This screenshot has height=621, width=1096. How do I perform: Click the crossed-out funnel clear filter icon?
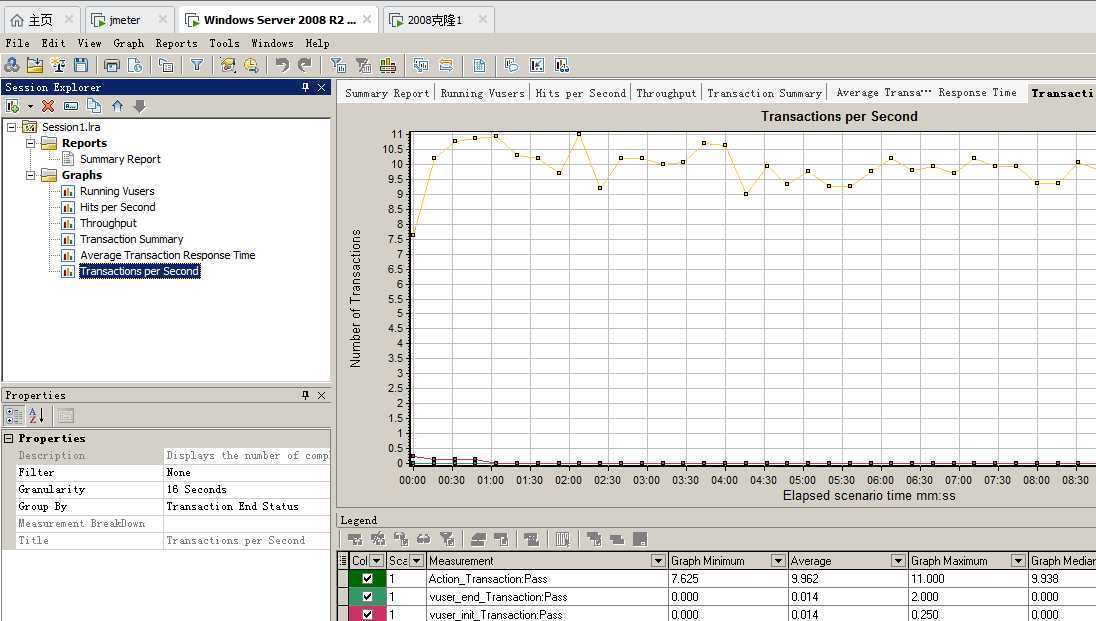363,65
